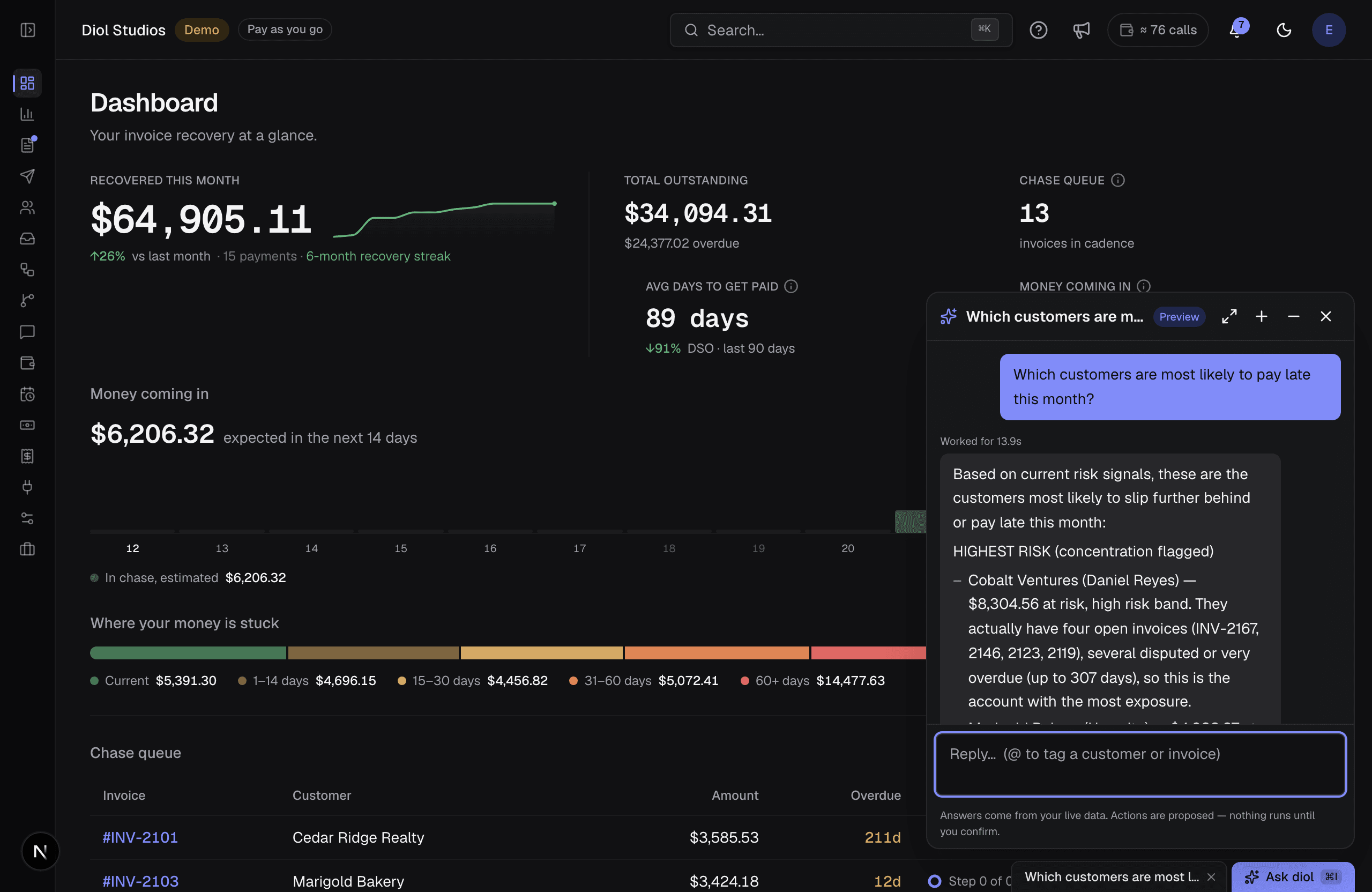Open the Dashboard grid icon in sidebar

point(27,83)
